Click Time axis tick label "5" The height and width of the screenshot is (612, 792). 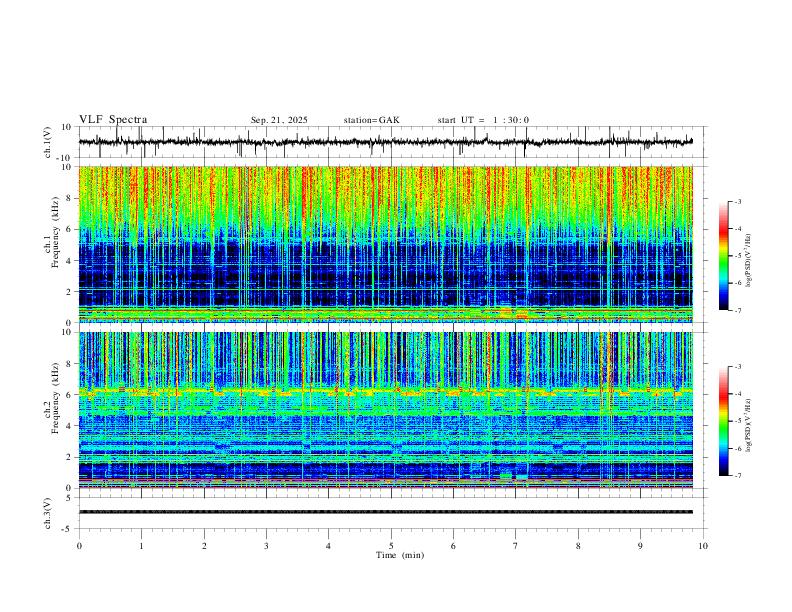click(x=391, y=546)
